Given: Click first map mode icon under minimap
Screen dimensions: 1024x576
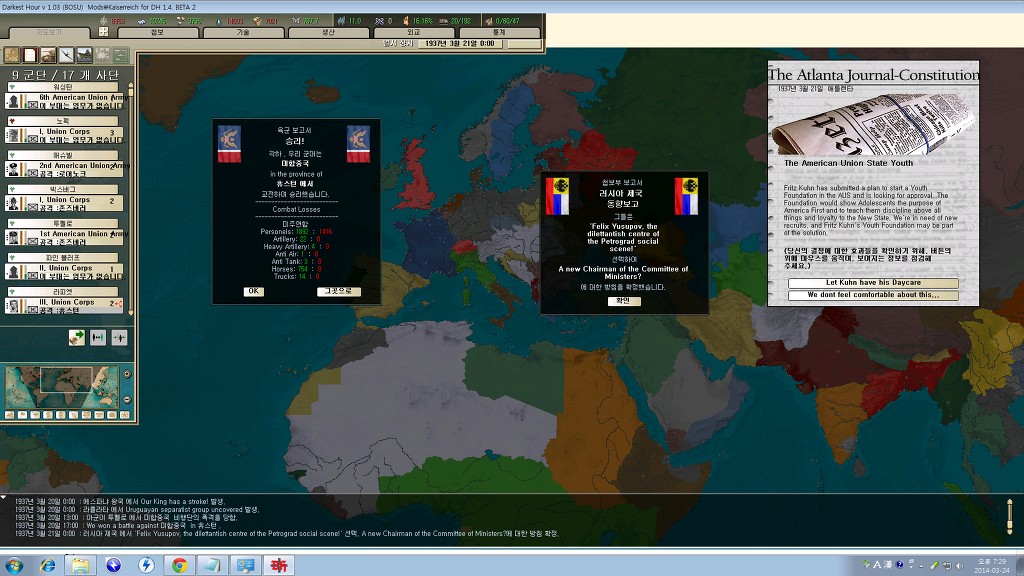Looking at the screenshot, I should [x=10, y=415].
